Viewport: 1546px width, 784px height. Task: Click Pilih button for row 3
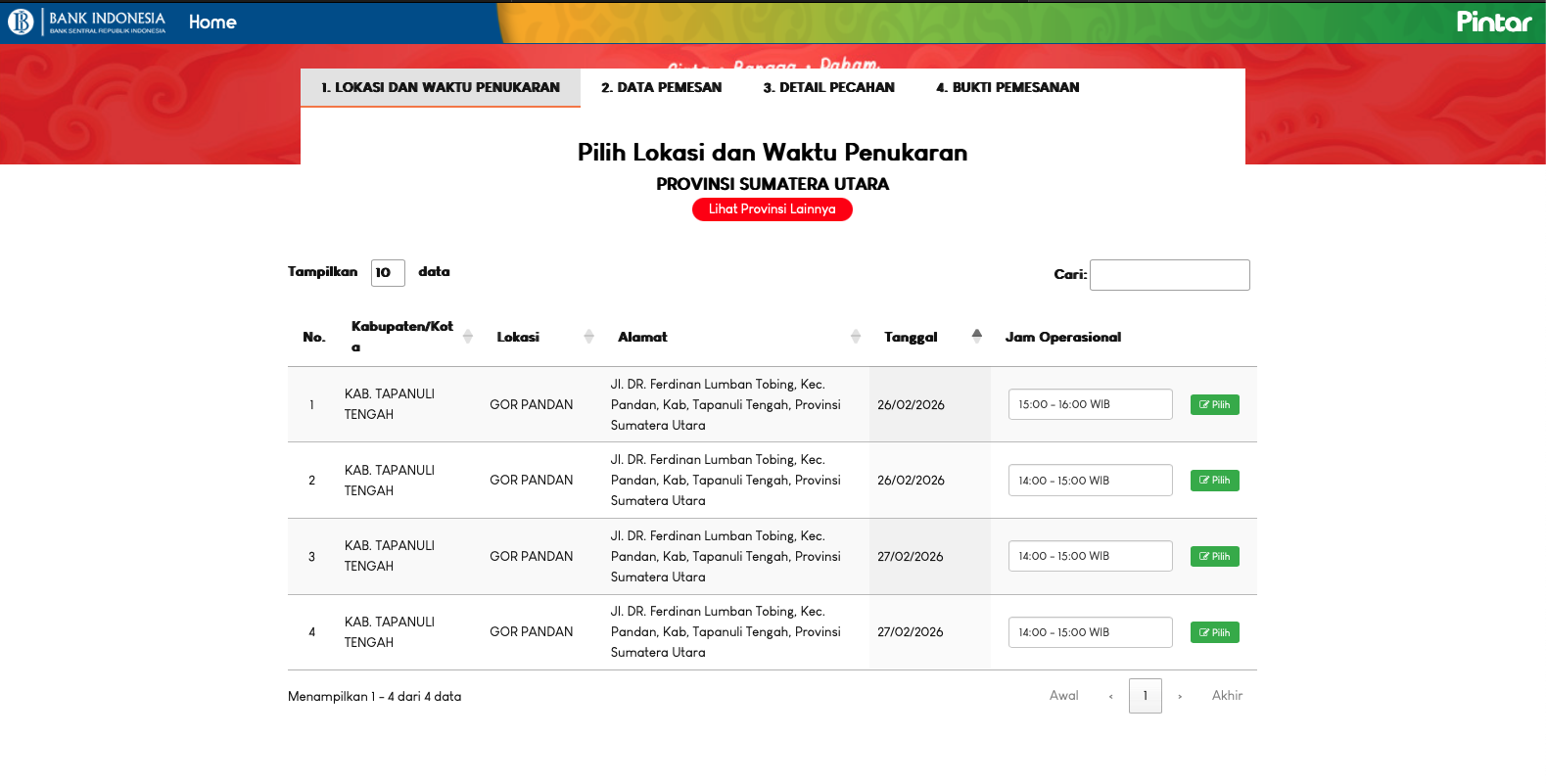coord(1215,556)
